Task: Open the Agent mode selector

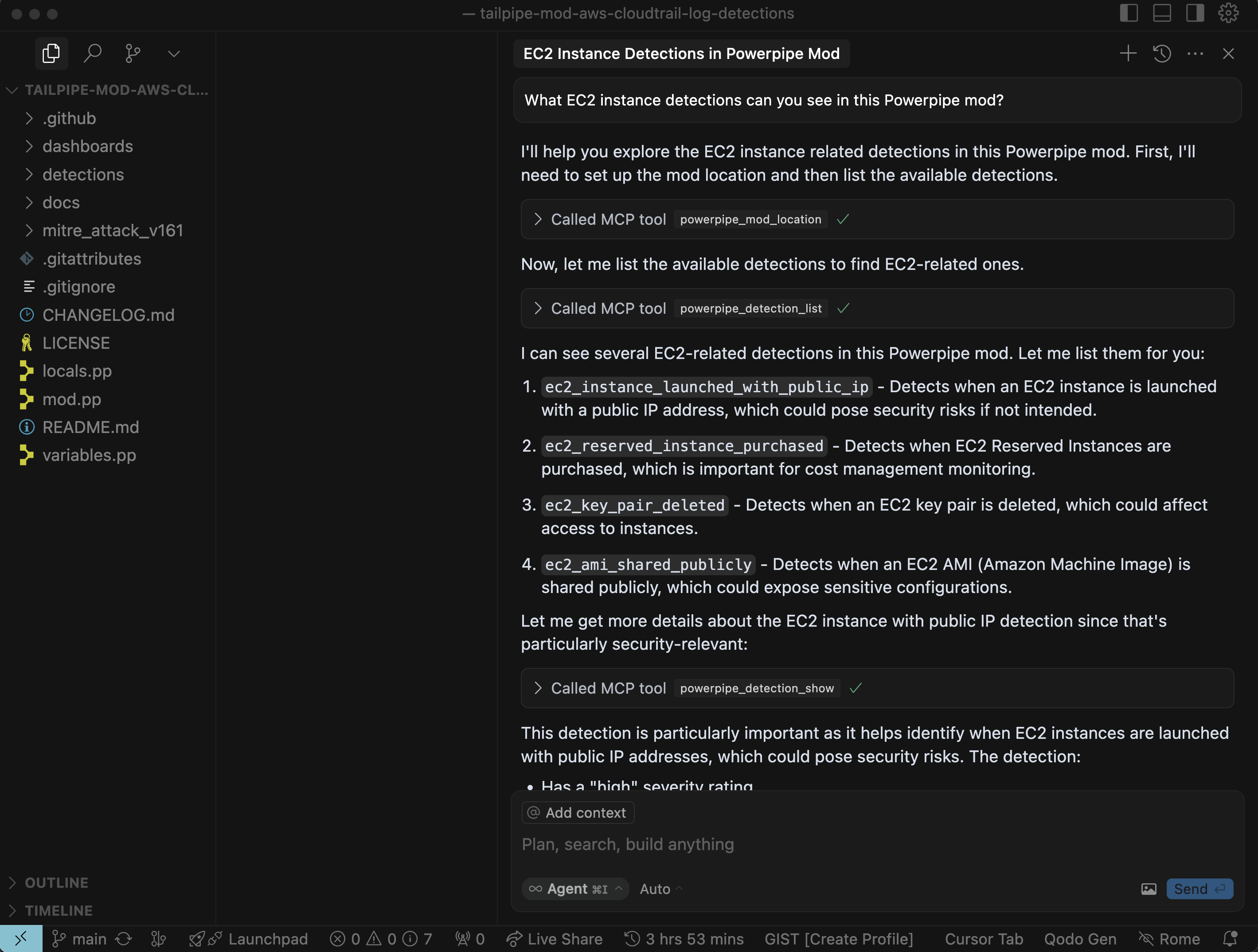Action: tap(575, 889)
